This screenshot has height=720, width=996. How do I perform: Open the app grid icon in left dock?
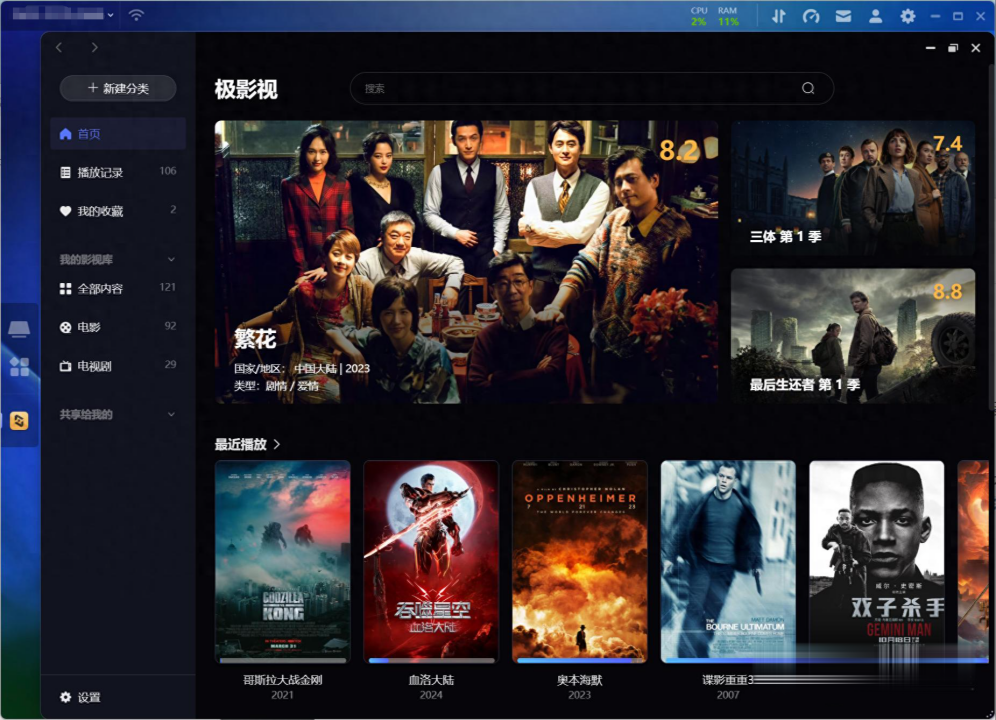click(19, 367)
